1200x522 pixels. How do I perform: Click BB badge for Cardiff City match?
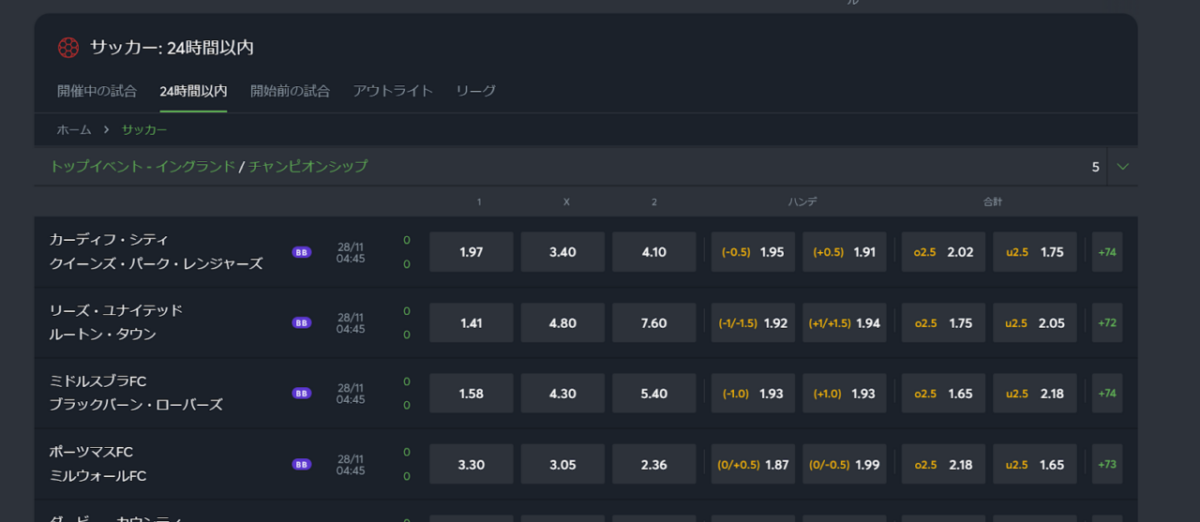(301, 252)
